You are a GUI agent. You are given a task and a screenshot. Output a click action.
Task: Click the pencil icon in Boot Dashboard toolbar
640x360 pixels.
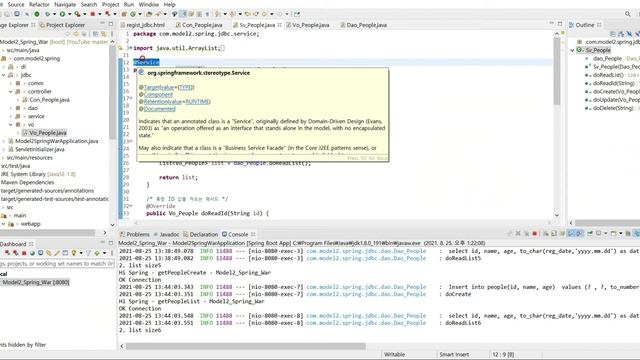[57, 253]
